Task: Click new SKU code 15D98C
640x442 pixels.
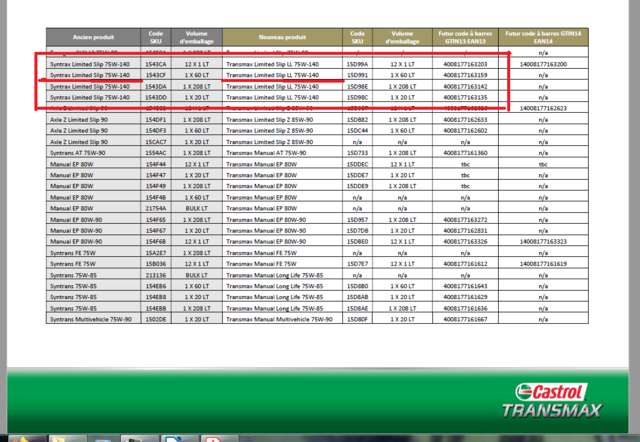Action: point(357,98)
